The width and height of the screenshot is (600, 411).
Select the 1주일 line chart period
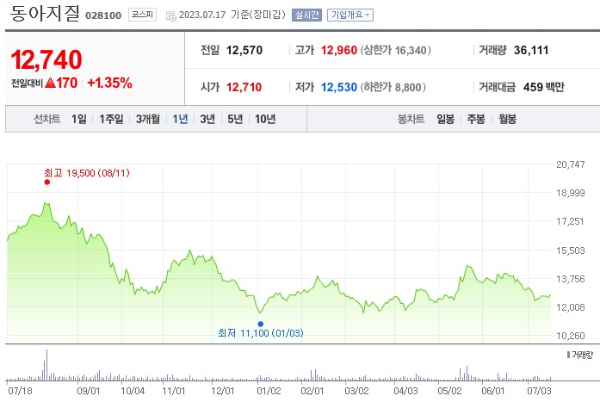click(x=111, y=119)
